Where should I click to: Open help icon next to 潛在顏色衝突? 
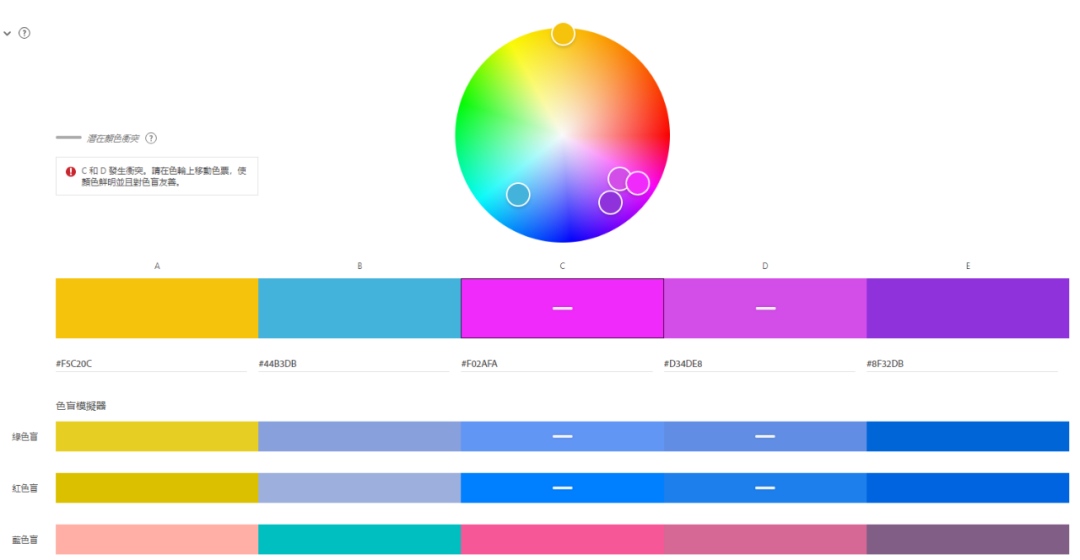[x=151, y=138]
